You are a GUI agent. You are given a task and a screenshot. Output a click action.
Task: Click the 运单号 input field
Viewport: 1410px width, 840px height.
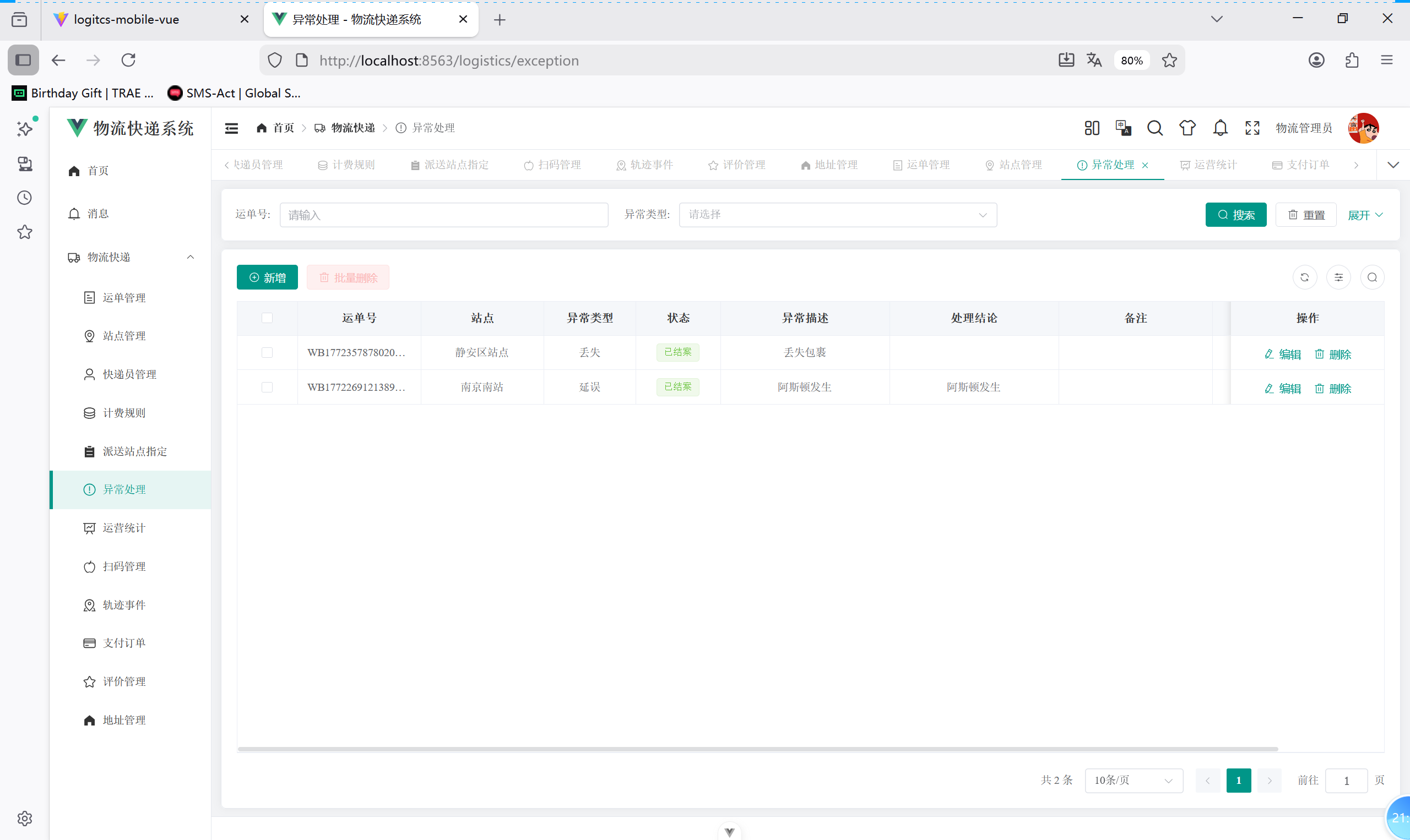point(443,215)
